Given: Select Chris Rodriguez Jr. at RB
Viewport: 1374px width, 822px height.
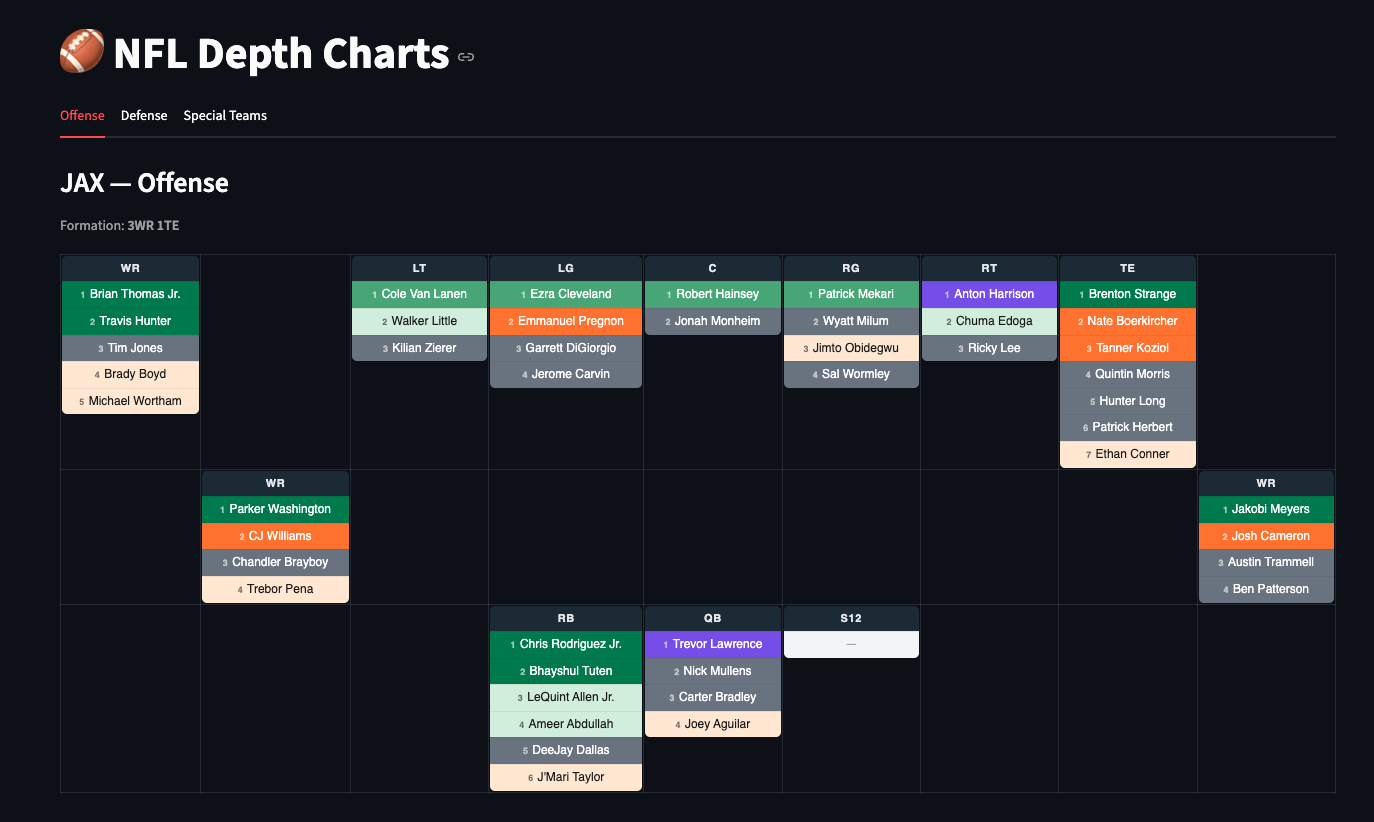Looking at the screenshot, I should click(566, 644).
